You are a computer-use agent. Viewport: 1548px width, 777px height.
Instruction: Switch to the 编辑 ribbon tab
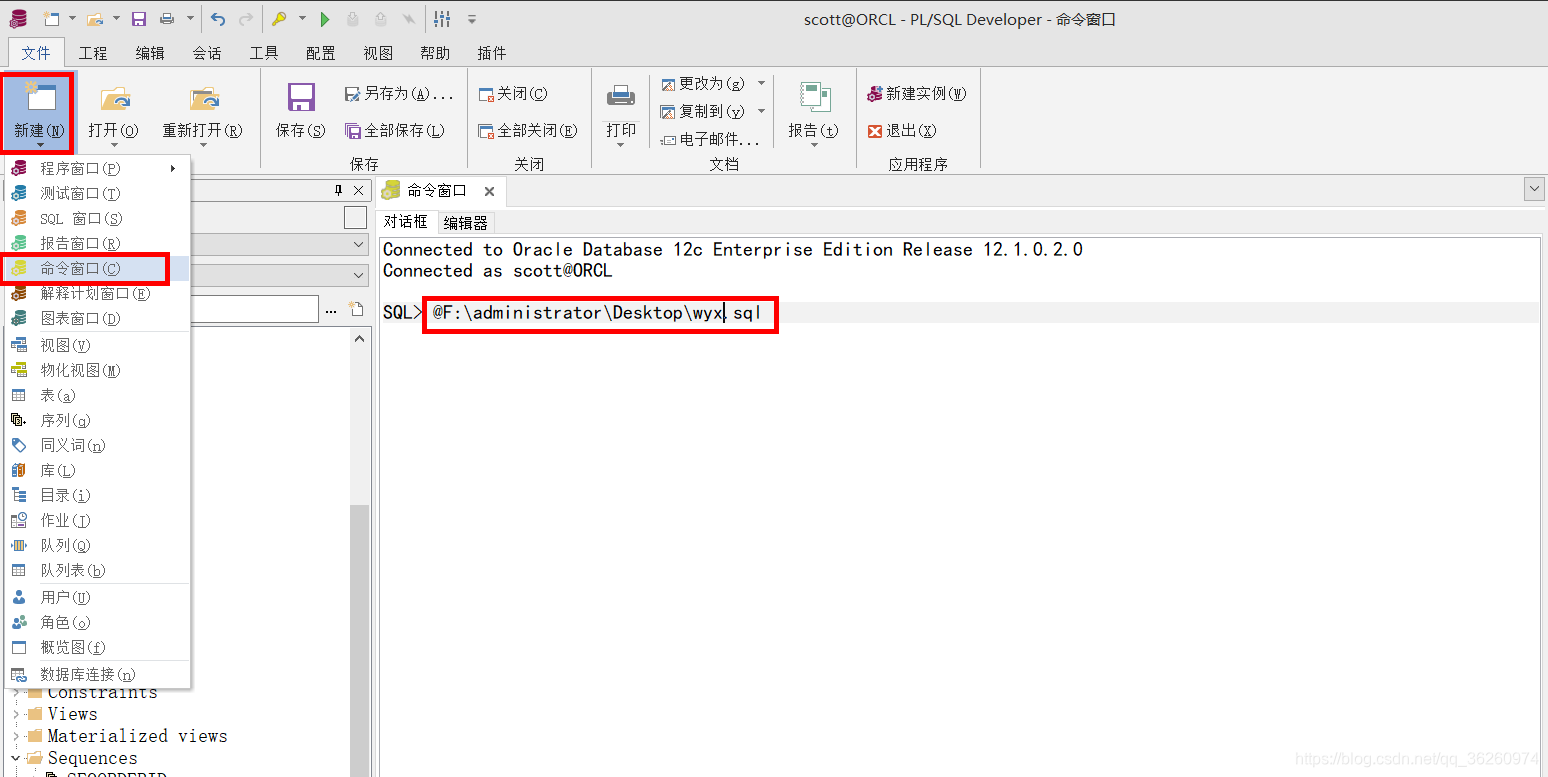pyautogui.click(x=150, y=53)
